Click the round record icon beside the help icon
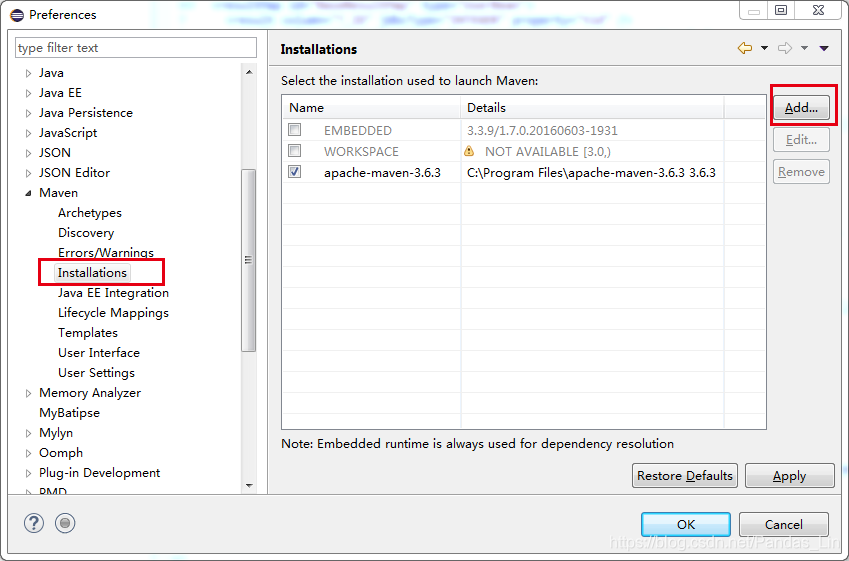 point(65,523)
